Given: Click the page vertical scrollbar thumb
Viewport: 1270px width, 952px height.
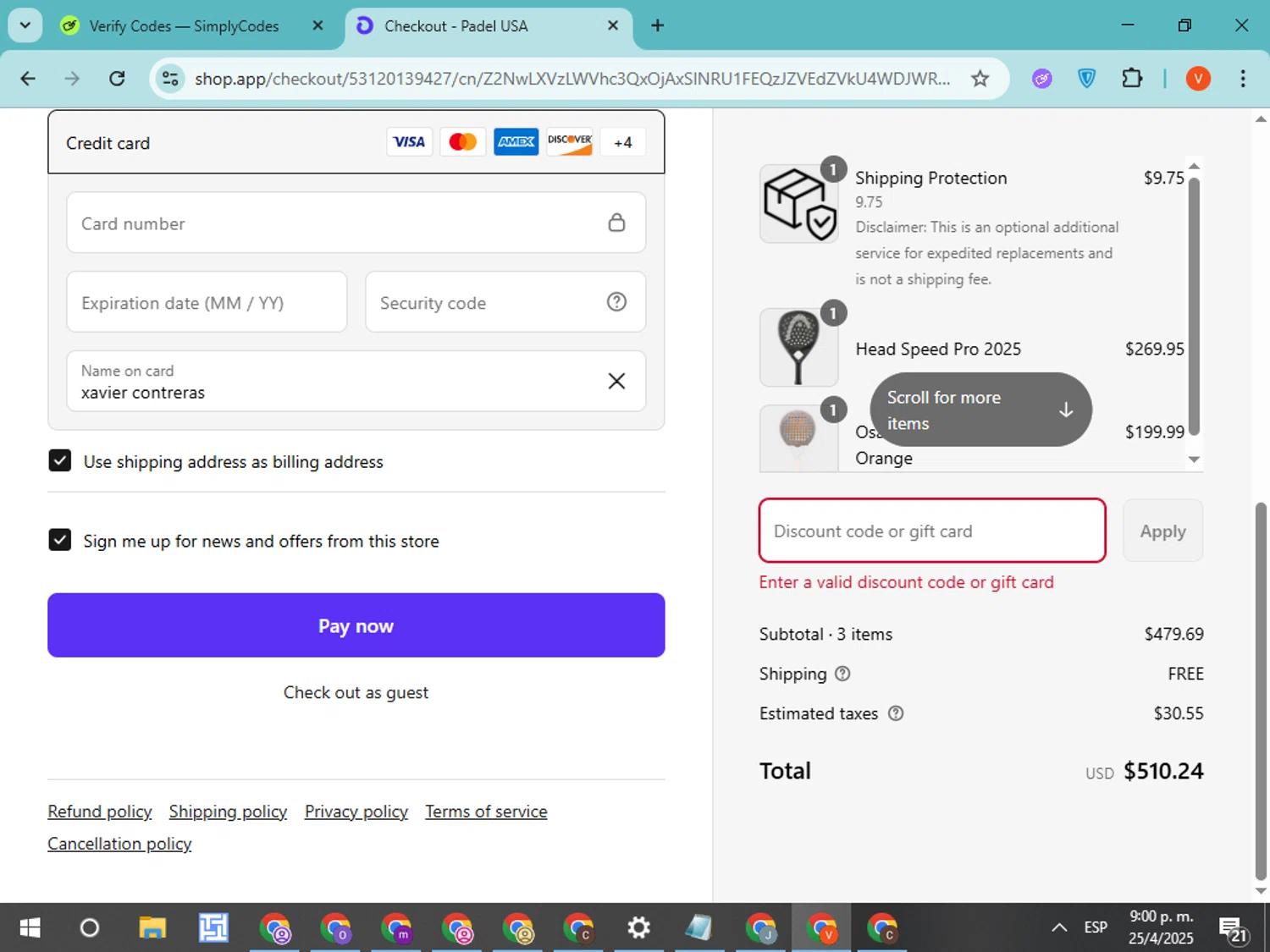Looking at the screenshot, I should click(1261, 691).
